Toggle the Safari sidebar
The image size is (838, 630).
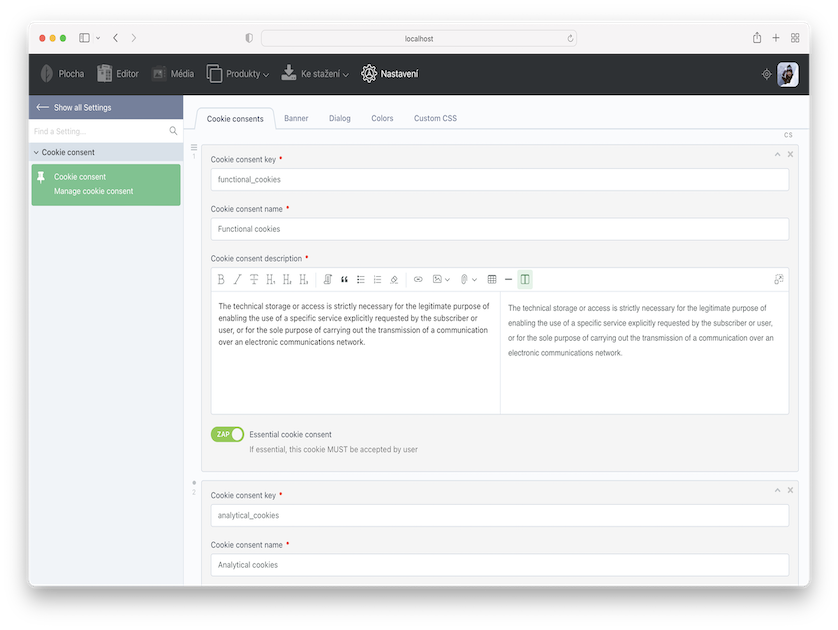pos(84,38)
